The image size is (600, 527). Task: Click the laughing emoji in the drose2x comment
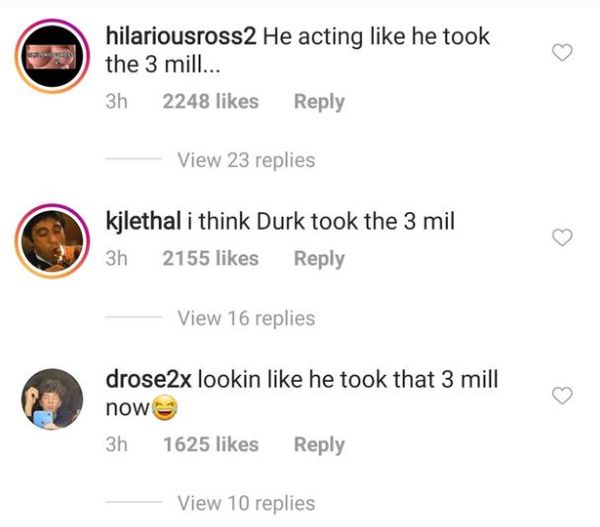(x=165, y=408)
